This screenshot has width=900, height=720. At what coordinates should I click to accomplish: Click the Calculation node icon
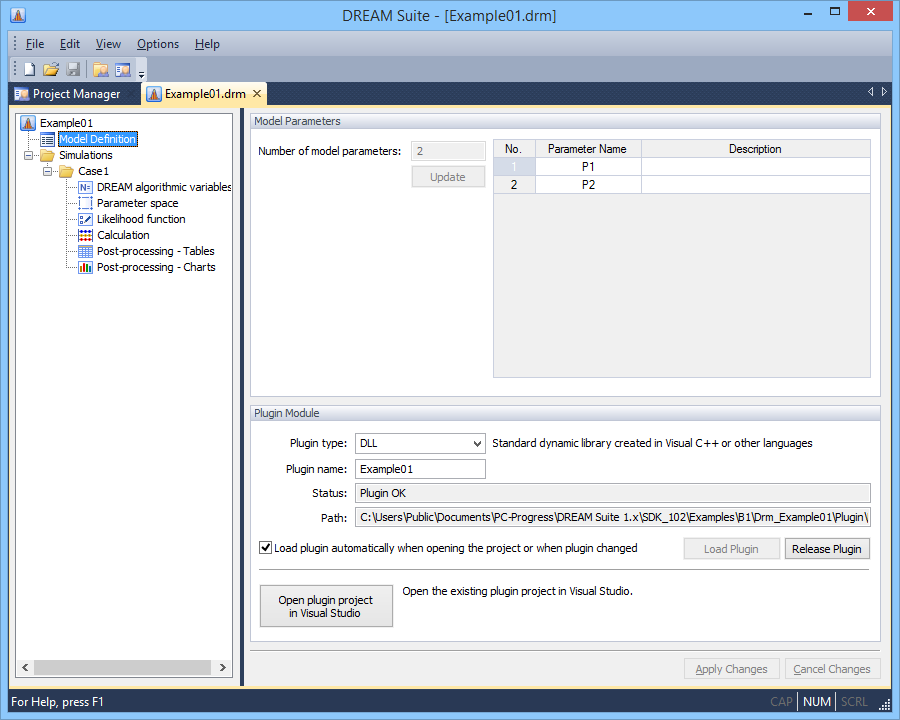coord(86,235)
